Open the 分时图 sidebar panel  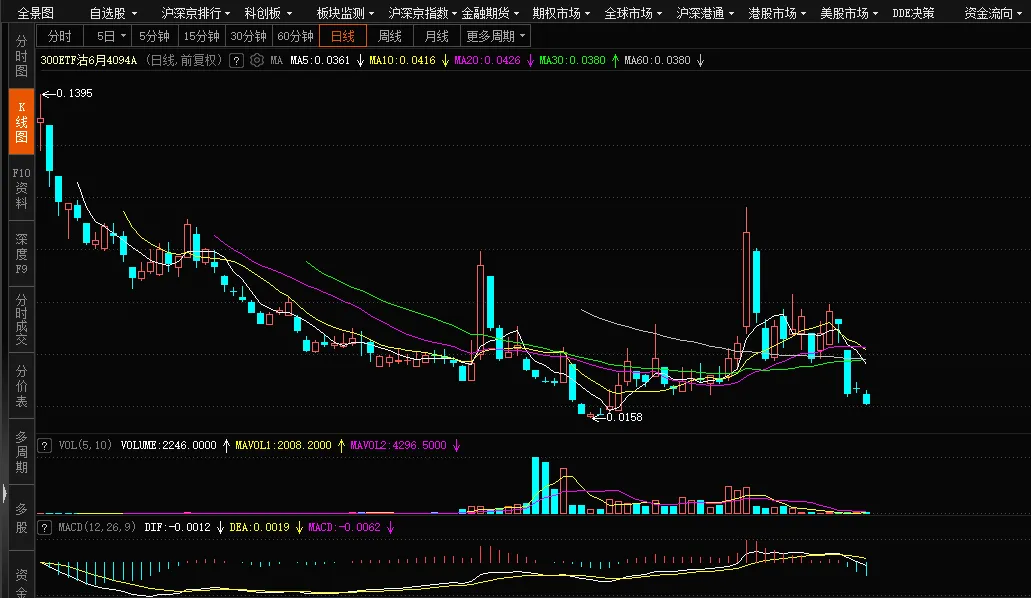click(21, 56)
